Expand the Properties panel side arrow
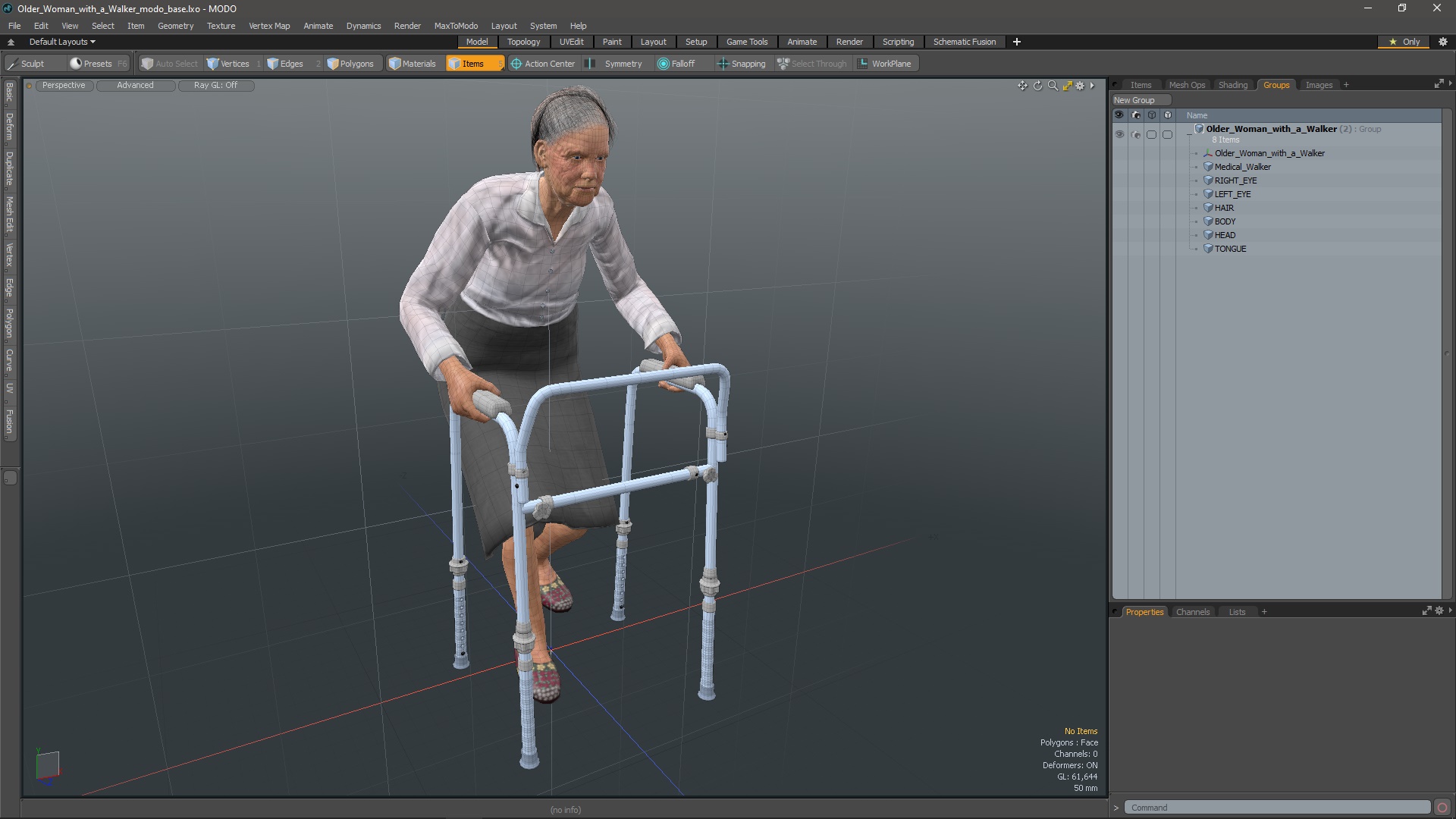The image size is (1456, 819). click(x=1450, y=610)
